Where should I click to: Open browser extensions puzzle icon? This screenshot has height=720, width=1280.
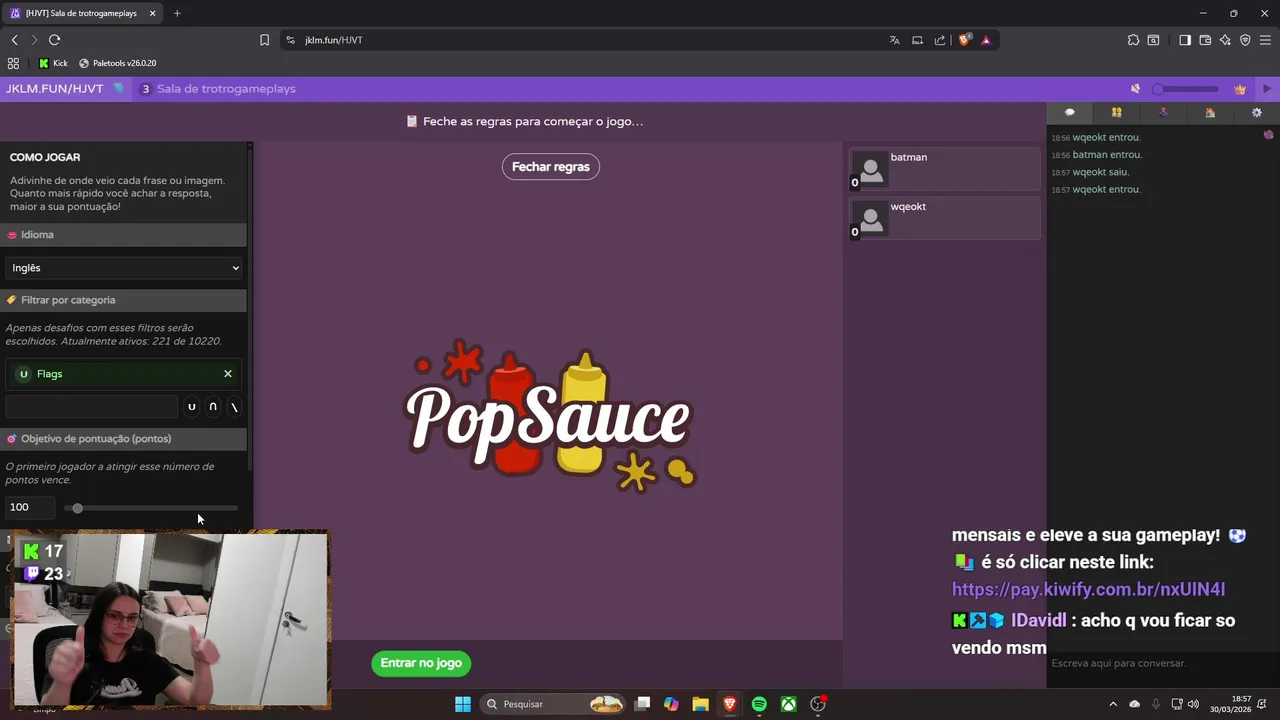point(1133,40)
